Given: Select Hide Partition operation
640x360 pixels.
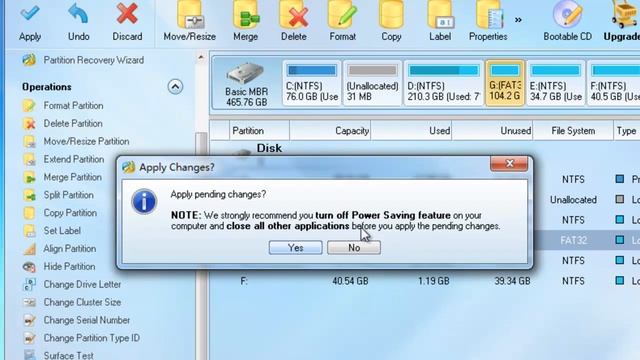Looking at the screenshot, I should coord(69,267).
